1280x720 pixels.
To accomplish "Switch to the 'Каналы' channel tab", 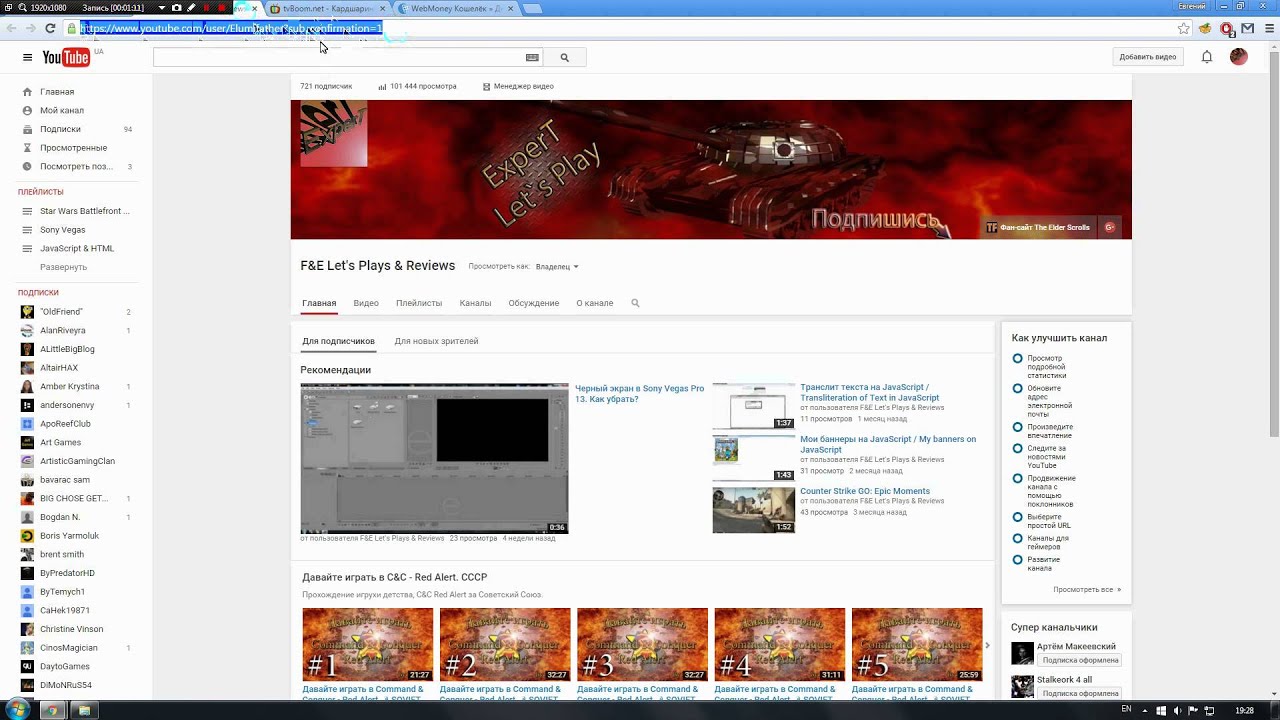I will pyautogui.click(x=475, y=303).
